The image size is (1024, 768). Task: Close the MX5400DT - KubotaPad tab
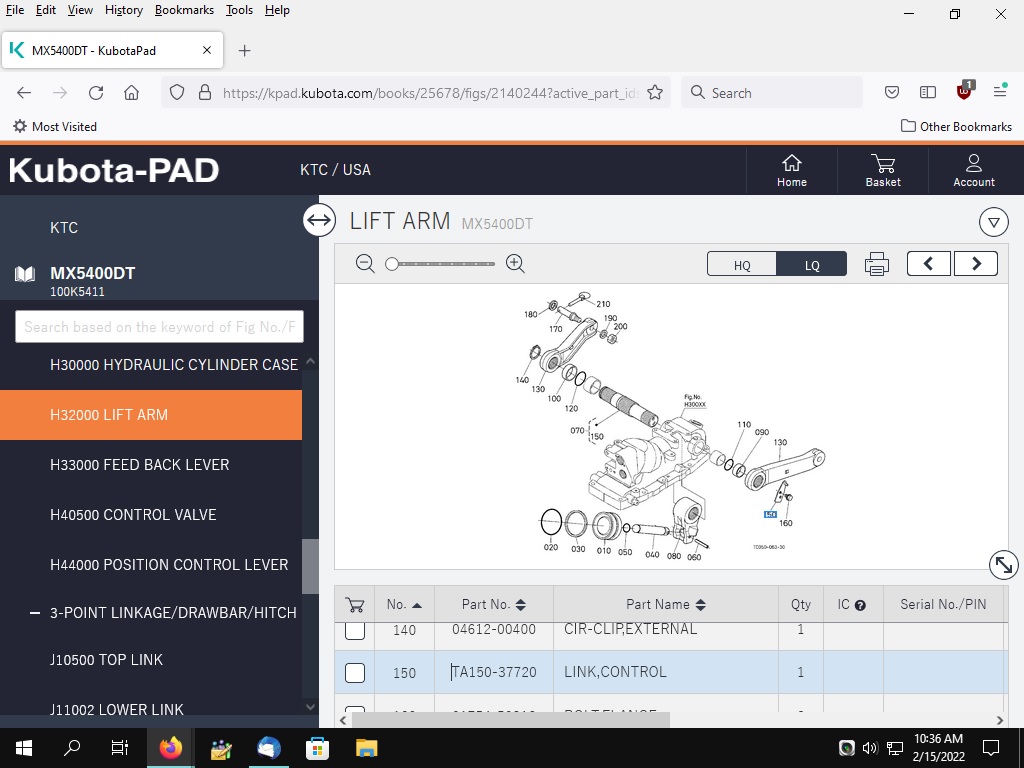[x=207, y=50]
